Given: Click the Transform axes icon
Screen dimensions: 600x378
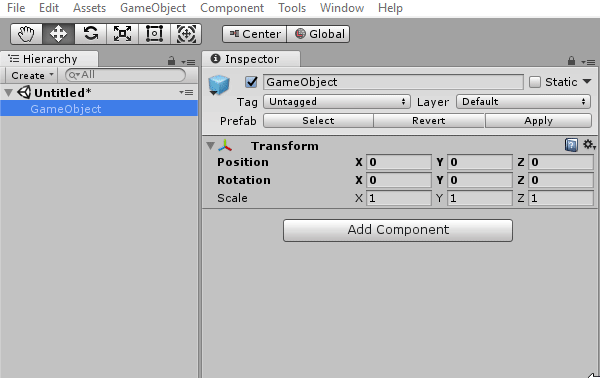Looking at the screenshot, I should pyautogui.click(x=225, y=146).
